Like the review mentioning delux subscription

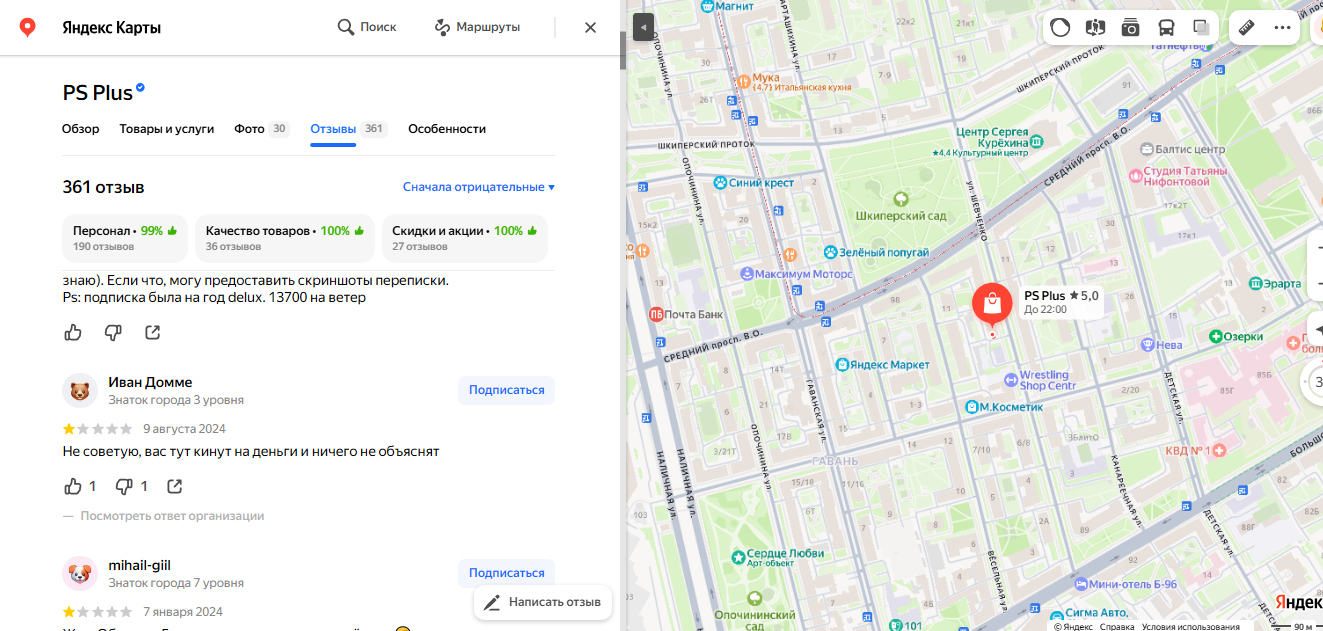(73, 332)
